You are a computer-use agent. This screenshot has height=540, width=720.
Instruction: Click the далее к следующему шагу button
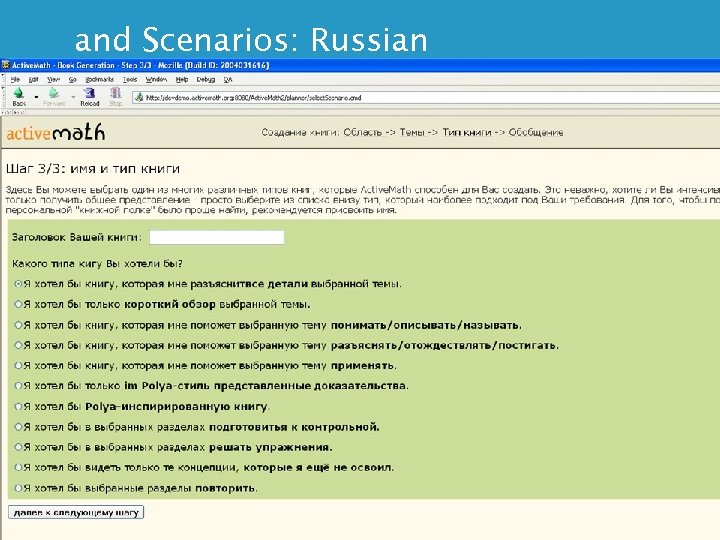[76, 512]
